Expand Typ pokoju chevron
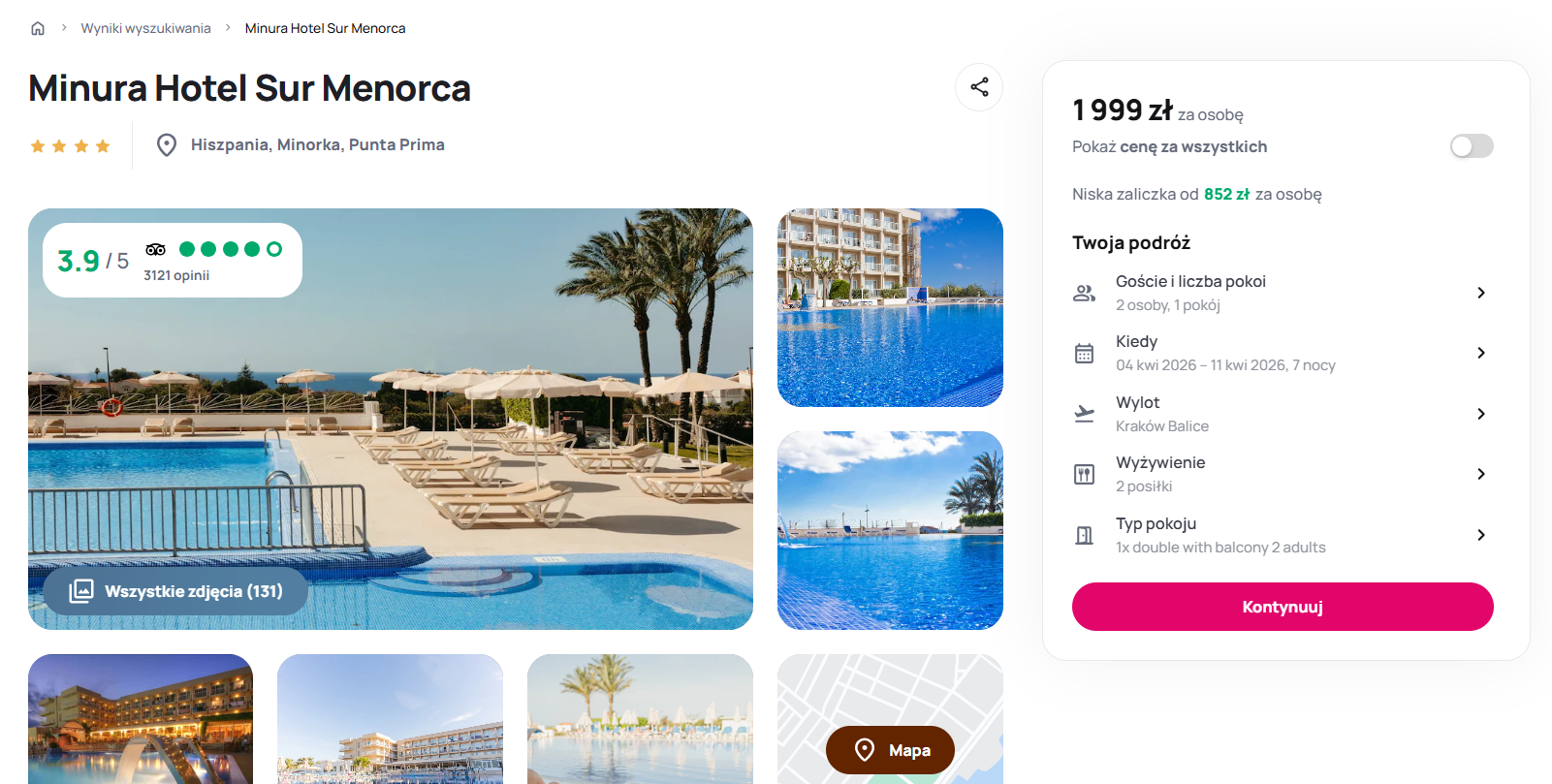This screenshot has width=1552, height=784. click(x=1481, y=535)
